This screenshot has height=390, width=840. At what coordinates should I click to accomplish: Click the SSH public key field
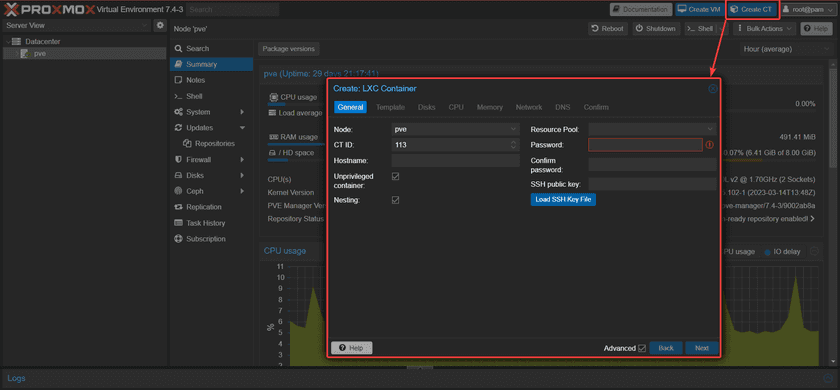pos(652,184)
